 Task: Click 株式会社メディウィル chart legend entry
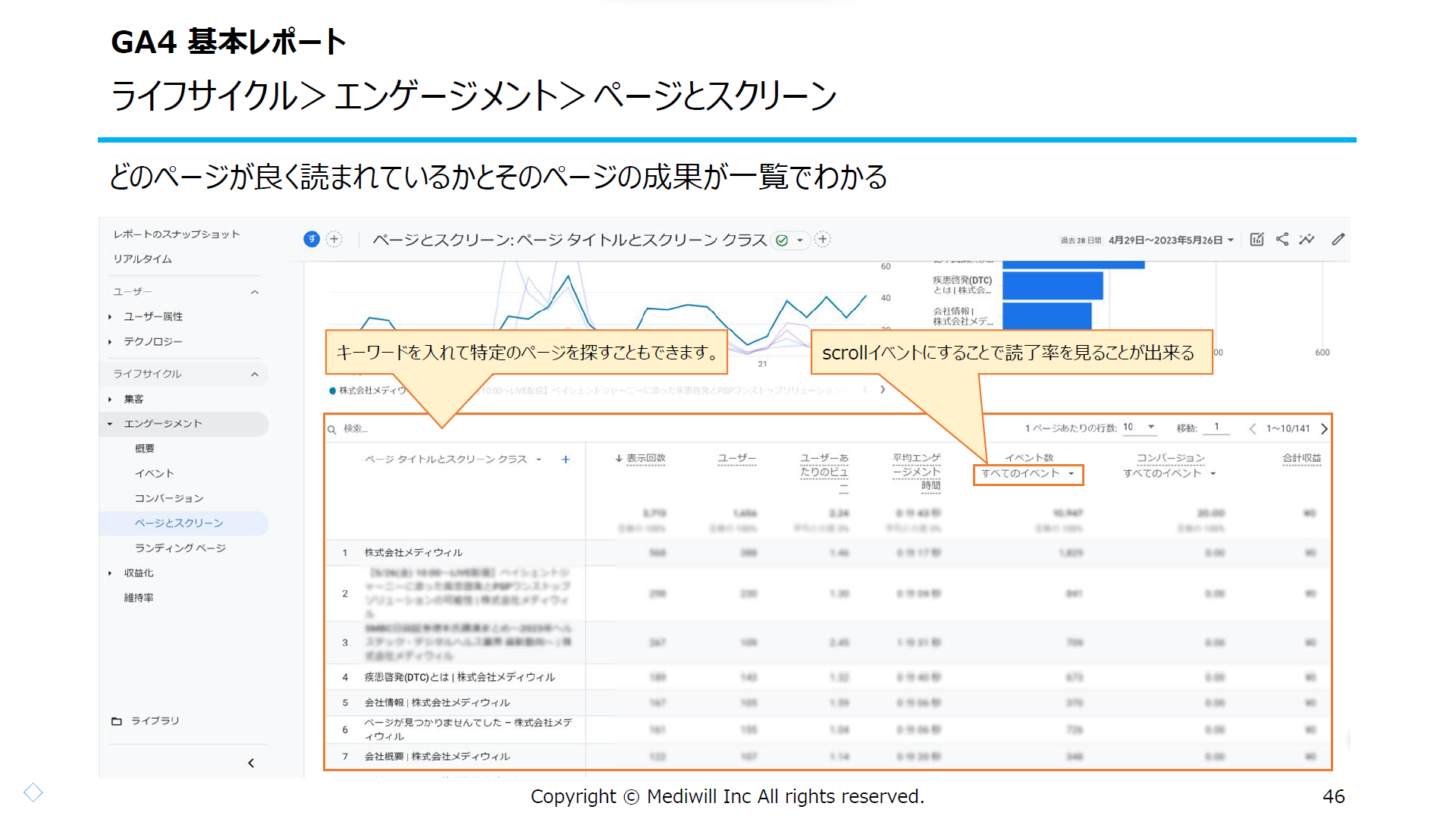368,391
